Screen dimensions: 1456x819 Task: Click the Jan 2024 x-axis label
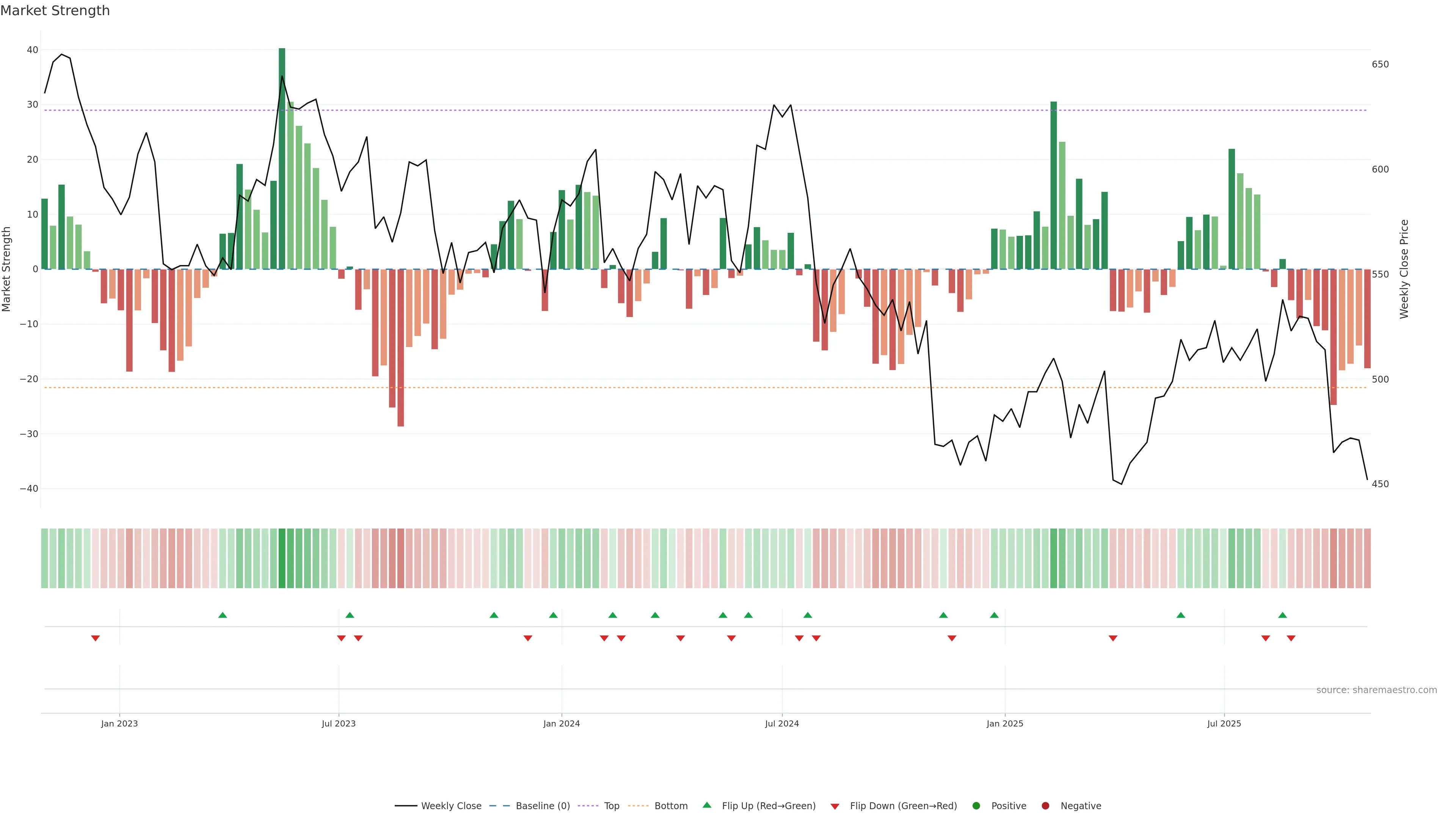(561, 723)
